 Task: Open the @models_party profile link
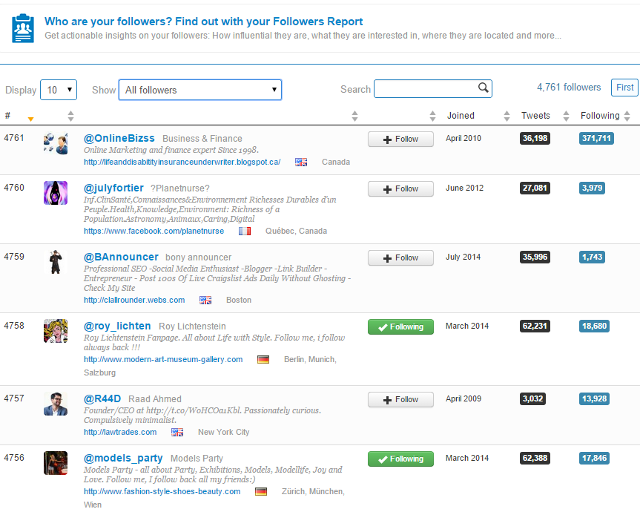(x=123, y=458)
